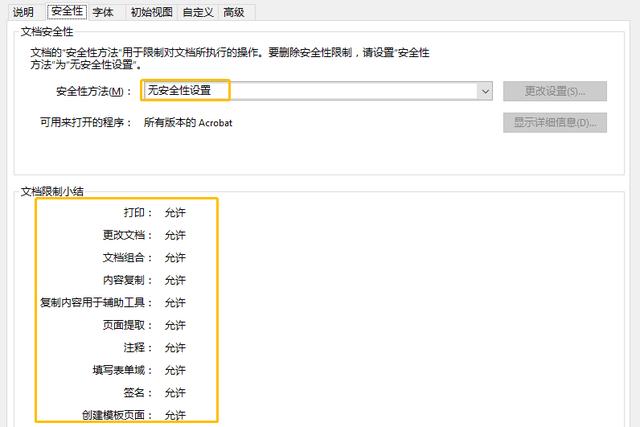Click the dropdown arrow of 安全性方法
This screenshot has height=427, width=640.
click(485, 91)
